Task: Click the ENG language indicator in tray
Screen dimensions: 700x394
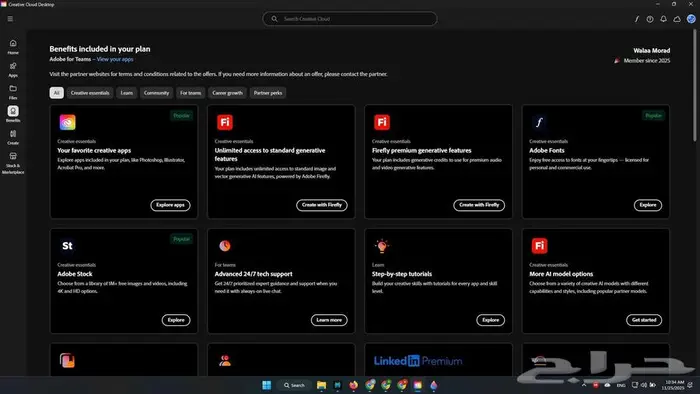Action: pos(621,385)
